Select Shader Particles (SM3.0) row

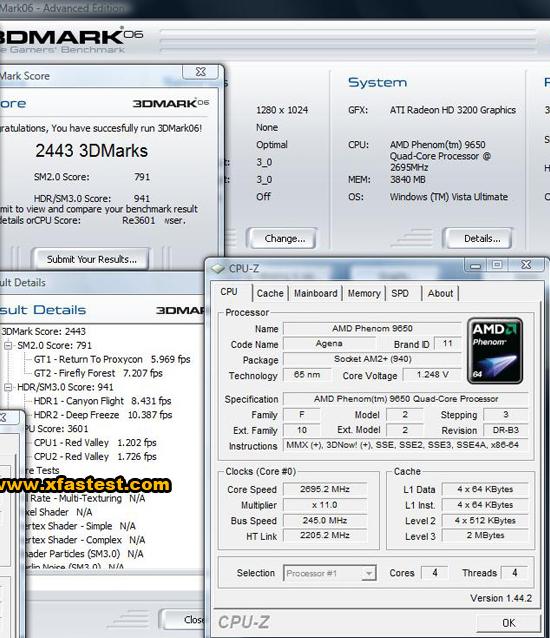[x=83, y=554]
